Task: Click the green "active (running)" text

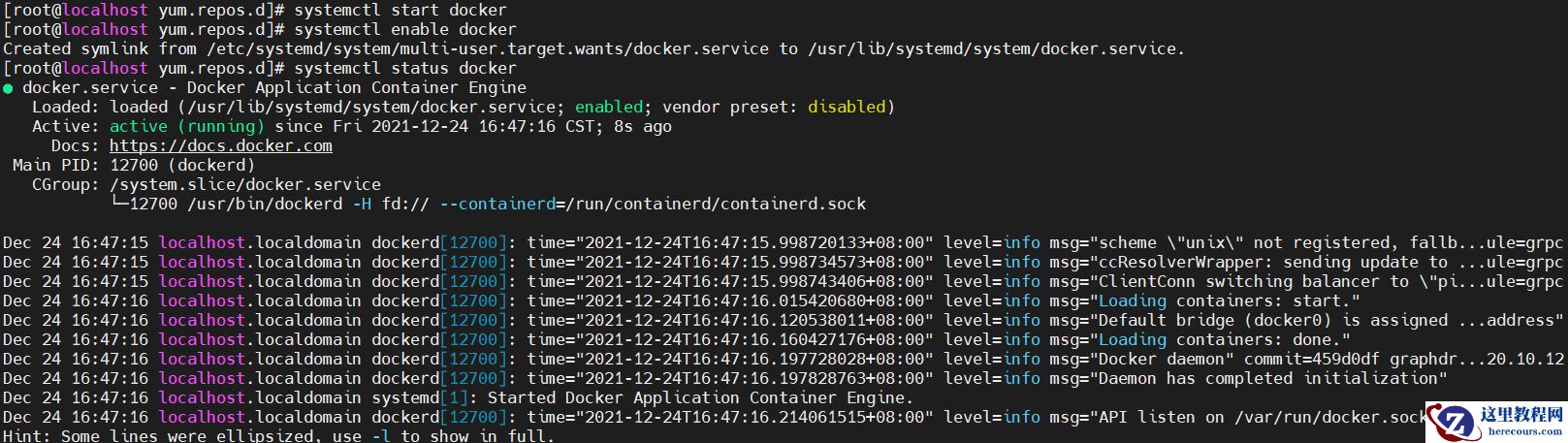Action: pos(186,126)
